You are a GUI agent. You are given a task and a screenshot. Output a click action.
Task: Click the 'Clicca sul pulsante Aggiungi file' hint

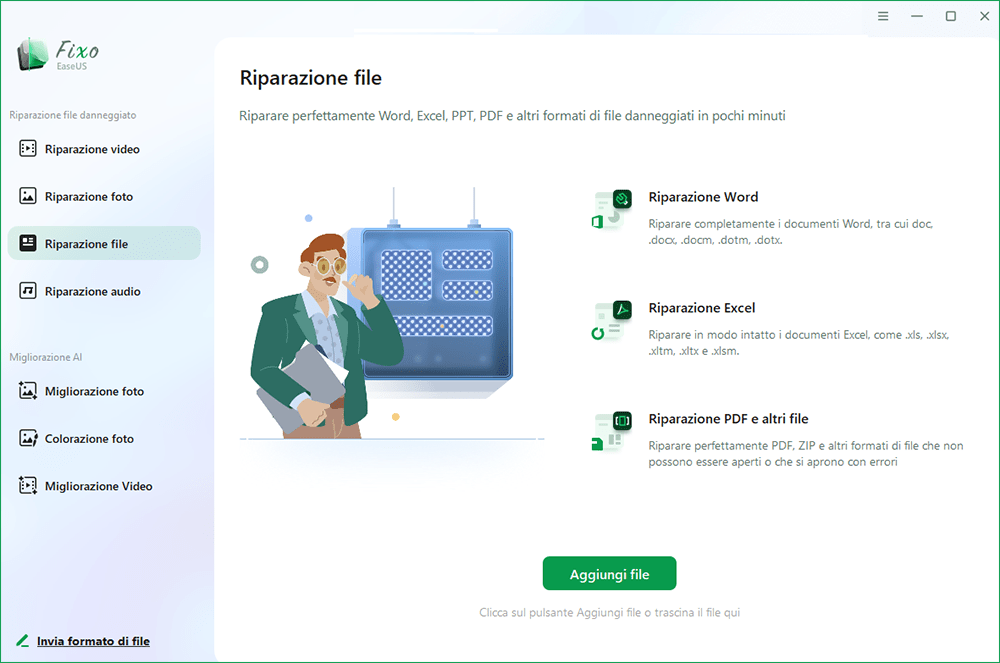(x=610, y=612)
